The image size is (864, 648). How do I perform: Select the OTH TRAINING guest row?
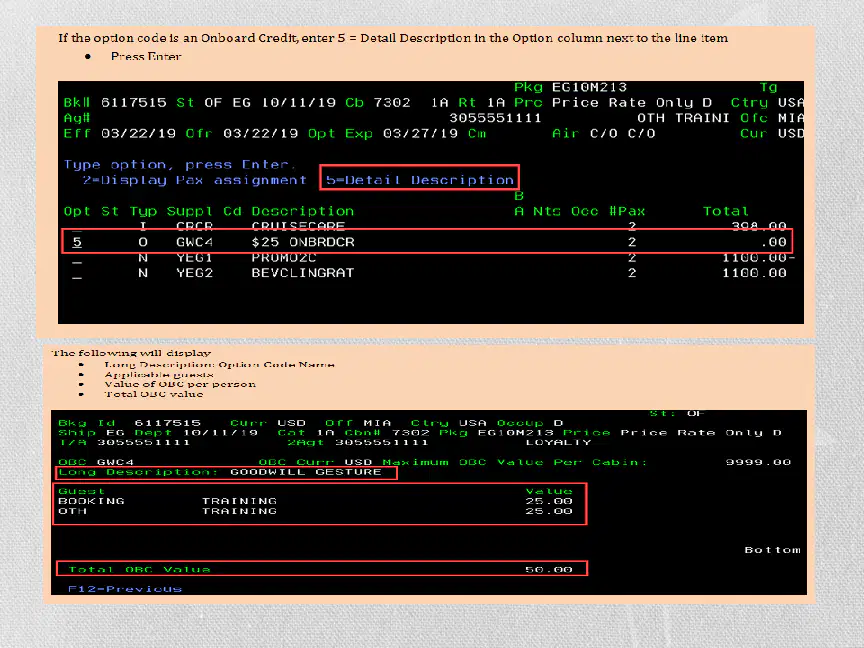pyautogui.click(x=315, y=511)
